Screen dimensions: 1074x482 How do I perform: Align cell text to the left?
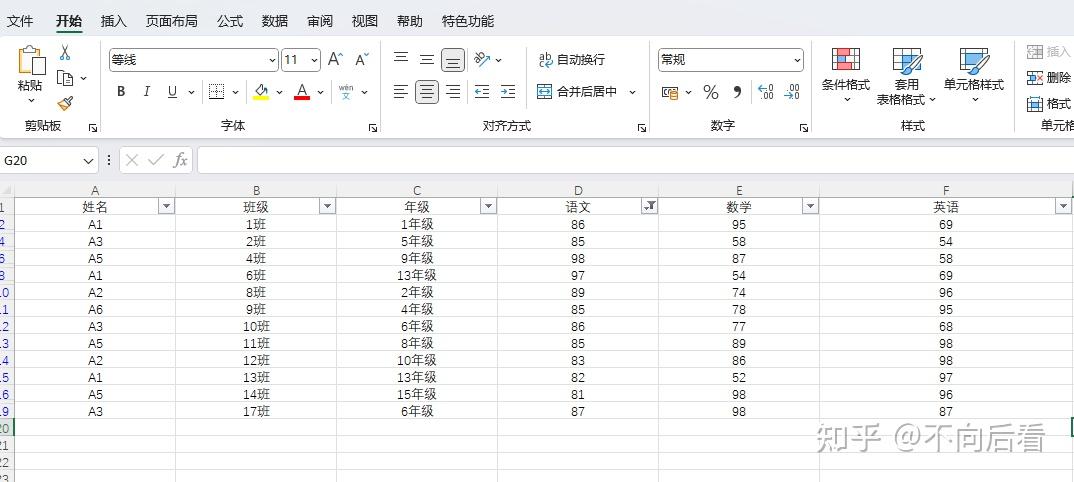401,91
